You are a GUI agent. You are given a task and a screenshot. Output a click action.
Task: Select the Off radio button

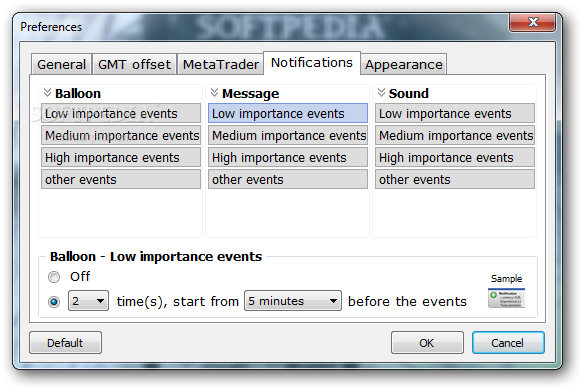[x=54, y=277]
